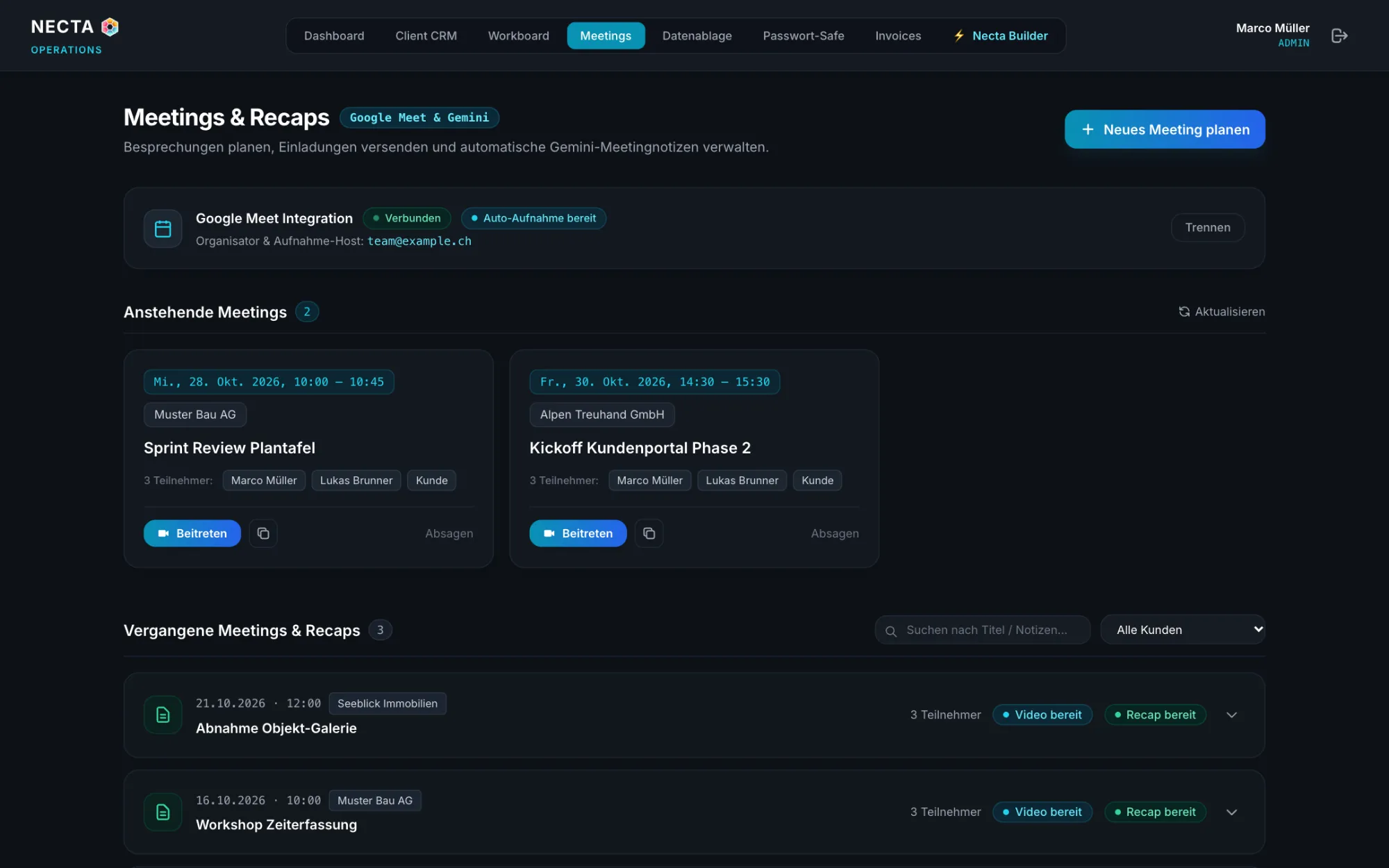Copy link for Kickoff Kundenportal Phase 2 meeting

click(x=649, y=533)
